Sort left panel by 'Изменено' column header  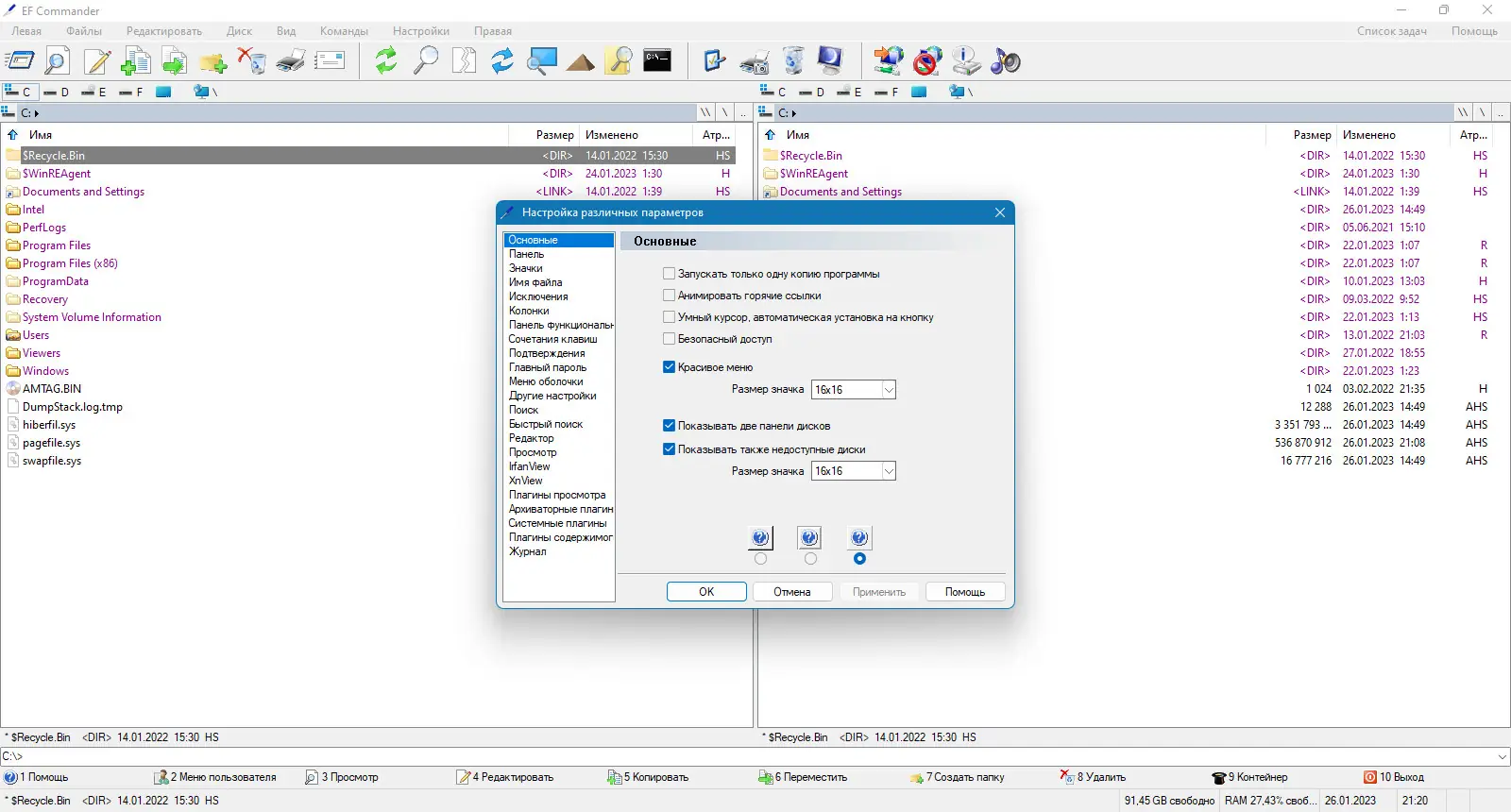[612, 135]
